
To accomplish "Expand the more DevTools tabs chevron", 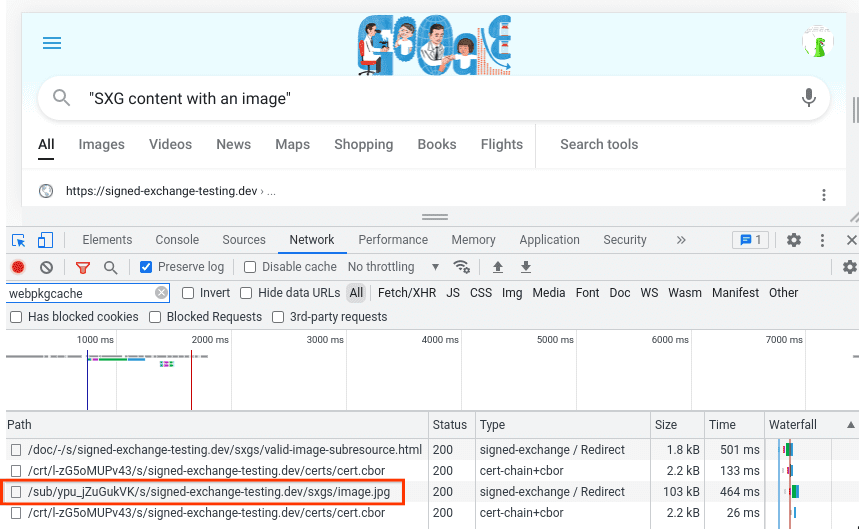I will coord(681,240).
